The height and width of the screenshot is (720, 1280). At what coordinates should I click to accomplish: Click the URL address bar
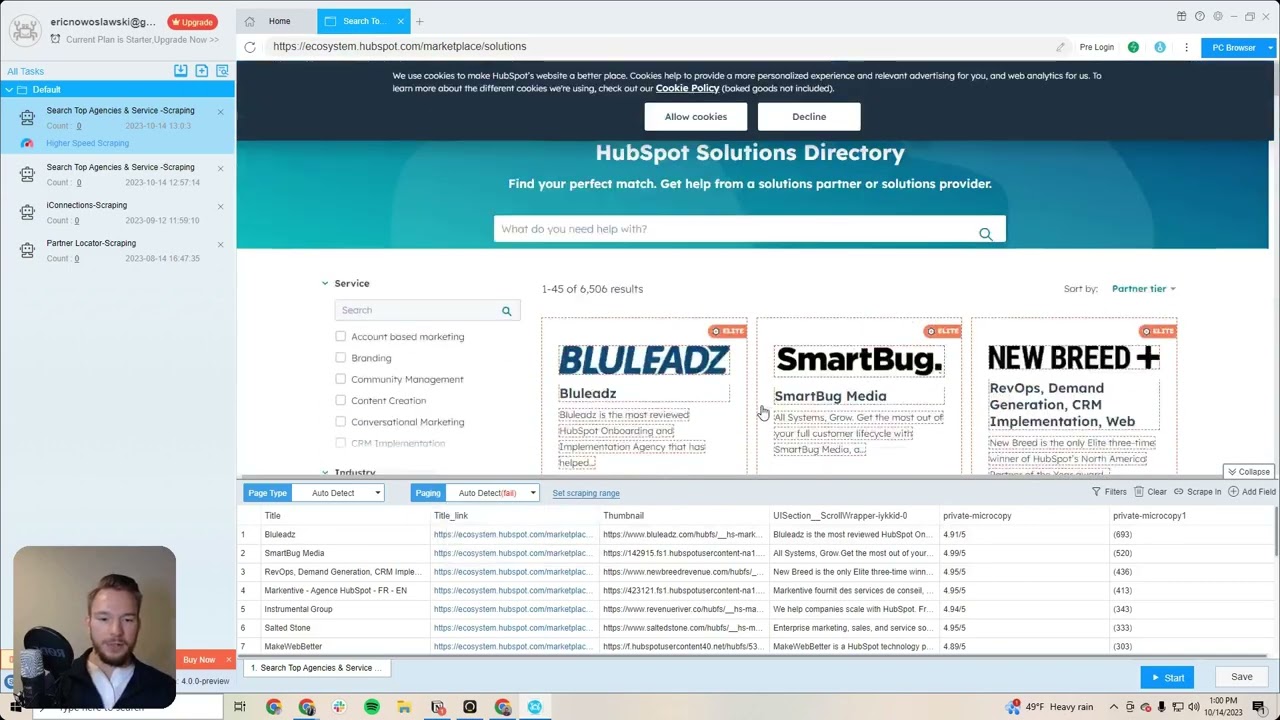[x=660, y=46]
